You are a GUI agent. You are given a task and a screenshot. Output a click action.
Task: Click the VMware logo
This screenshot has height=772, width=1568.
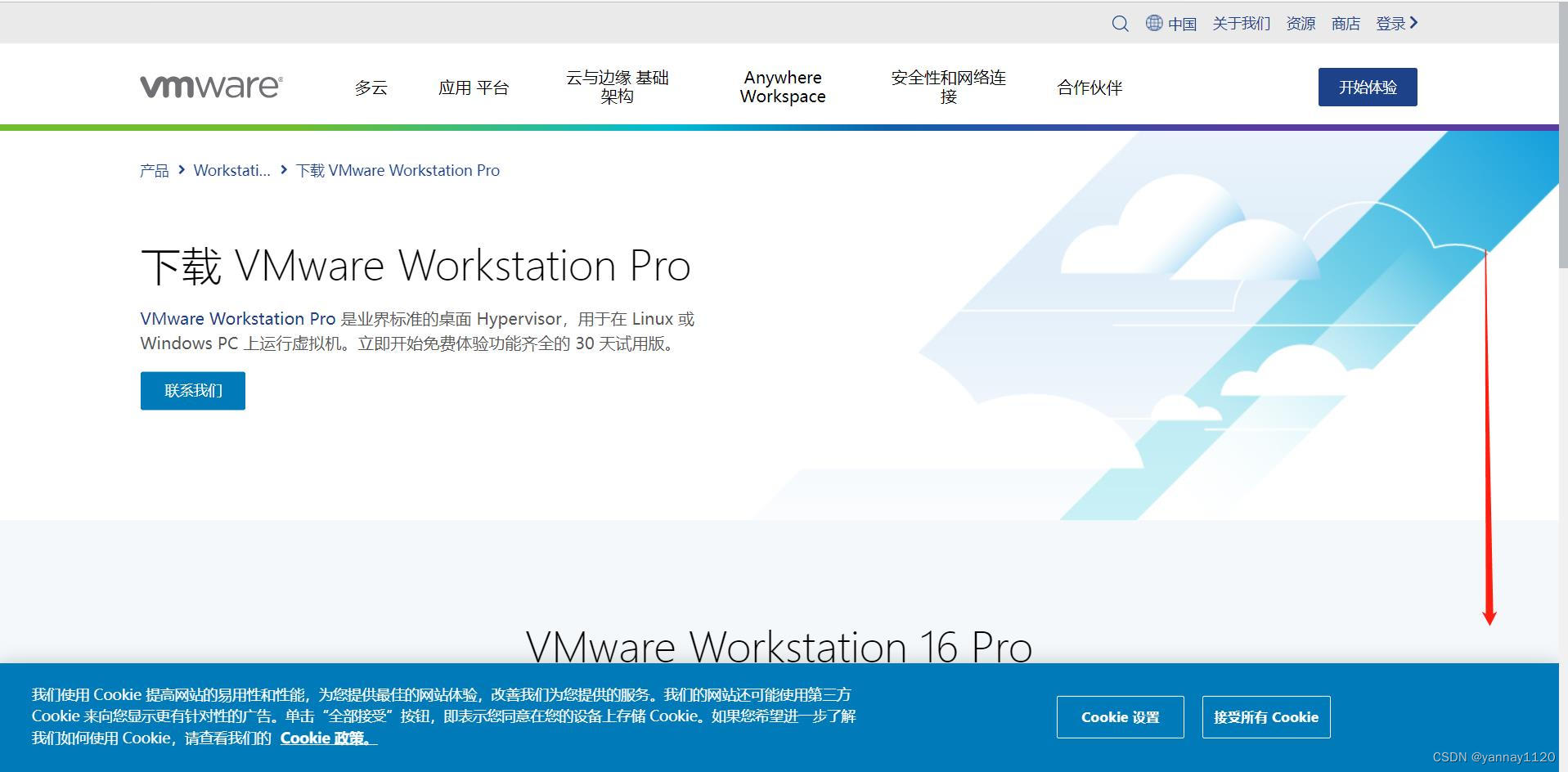(212, 87)
